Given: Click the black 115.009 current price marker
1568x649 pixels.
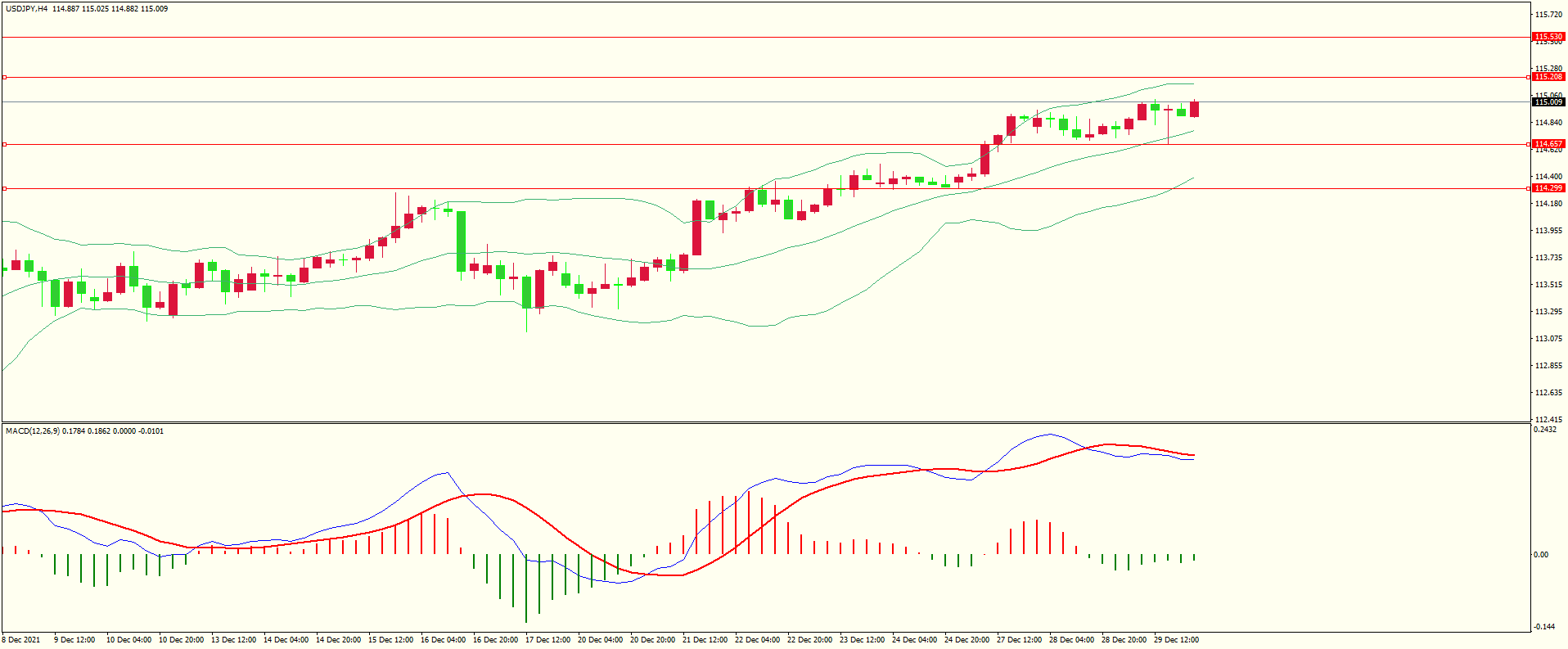Looking at the screenshot, I should click(x=1548, y=102).
